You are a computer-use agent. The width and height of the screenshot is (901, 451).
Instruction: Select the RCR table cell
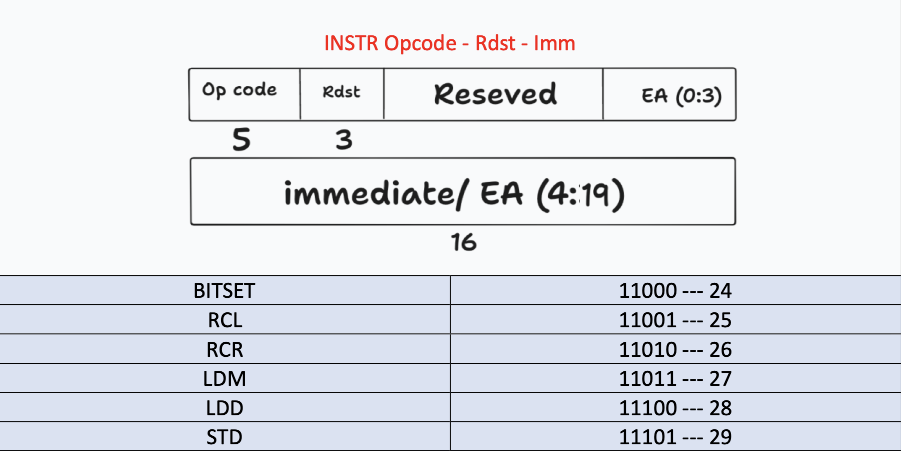(x=225, y=349)
